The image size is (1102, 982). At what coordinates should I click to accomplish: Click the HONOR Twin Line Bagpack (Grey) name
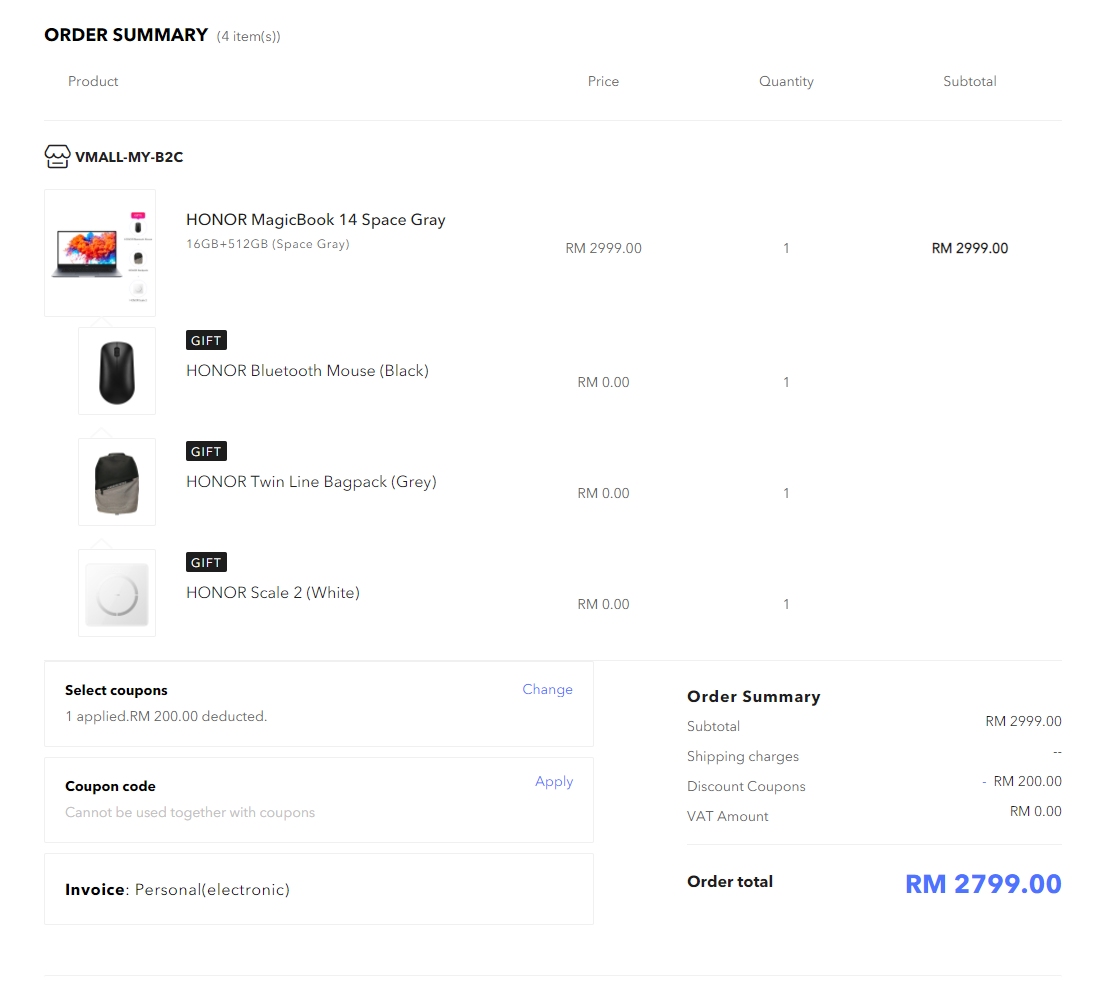click(311, 482)
